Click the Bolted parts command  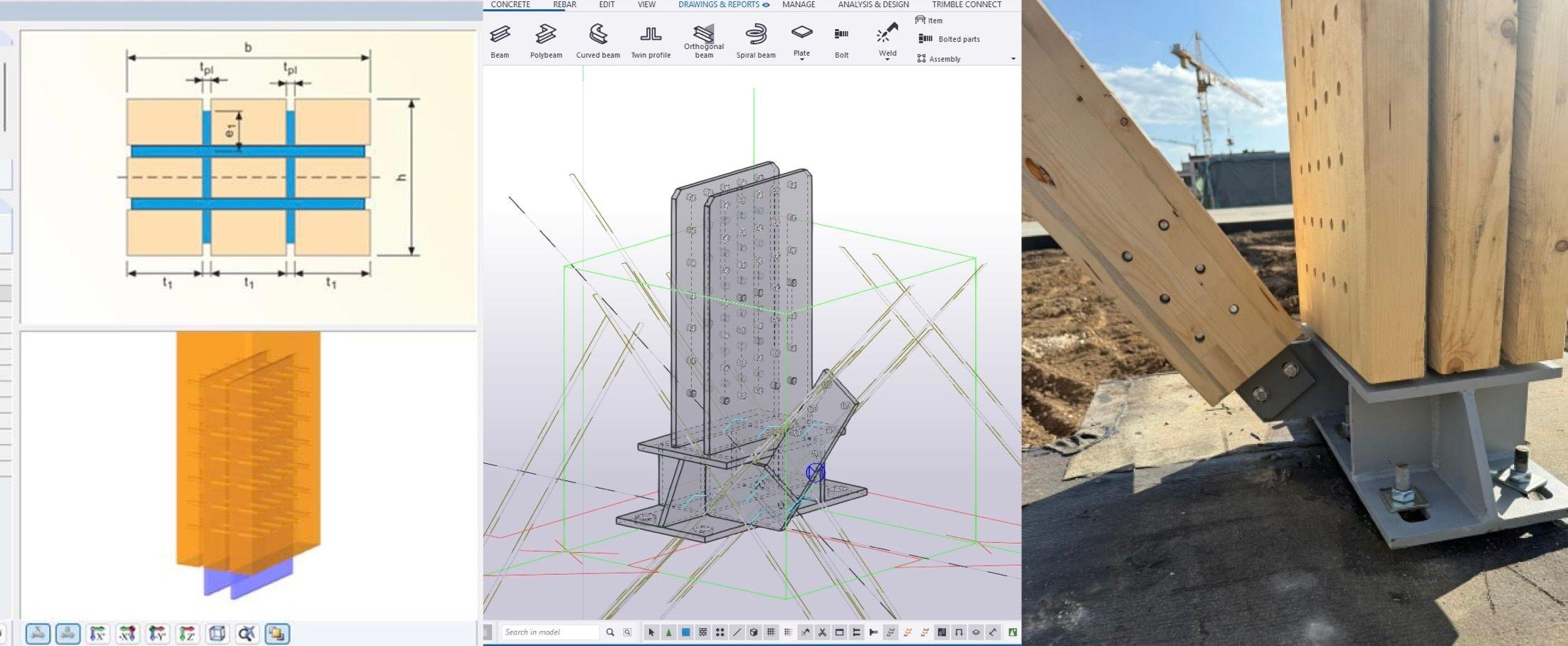(949, 39)
